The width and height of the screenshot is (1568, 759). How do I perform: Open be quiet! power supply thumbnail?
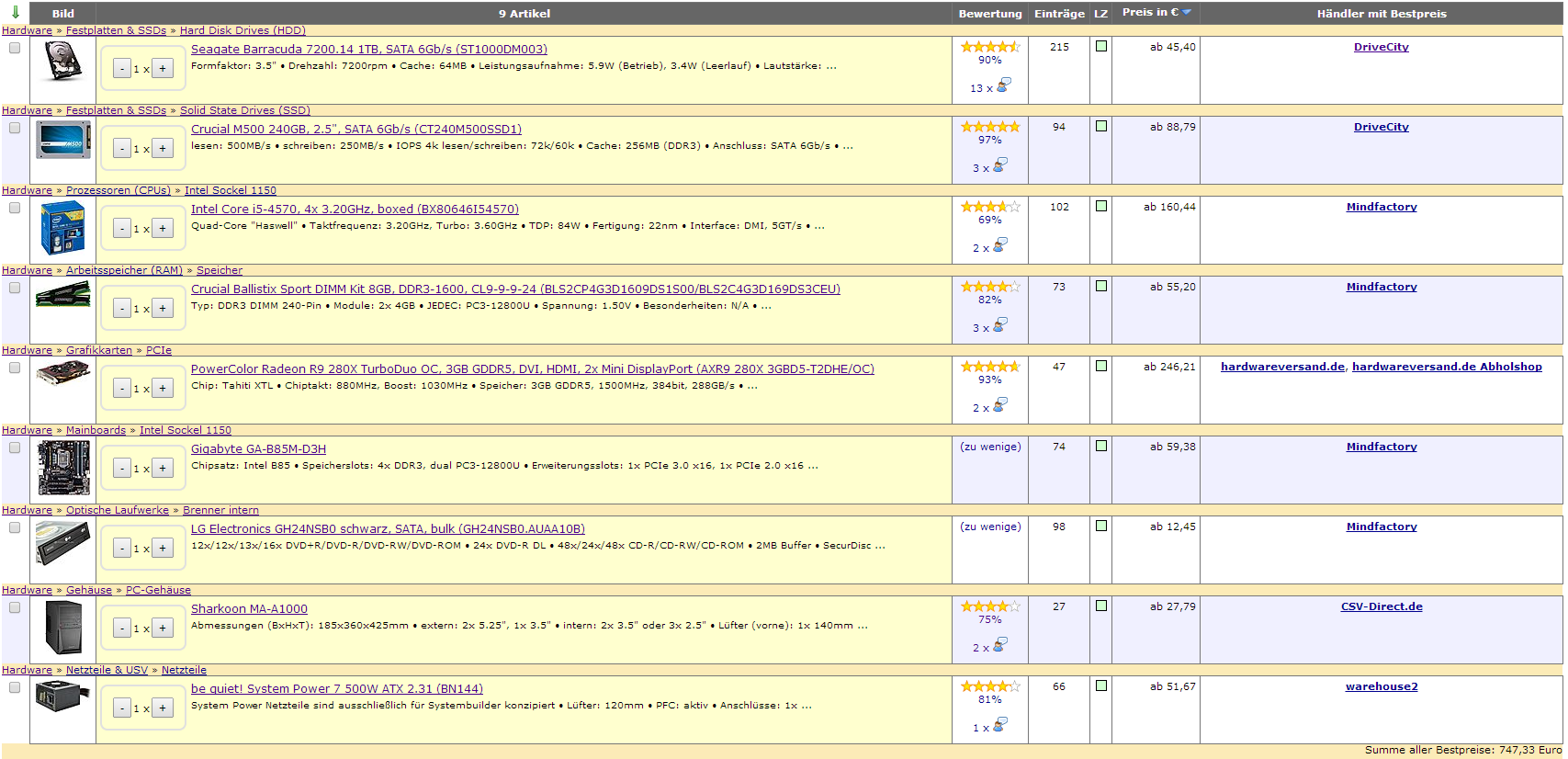(63, 697)
